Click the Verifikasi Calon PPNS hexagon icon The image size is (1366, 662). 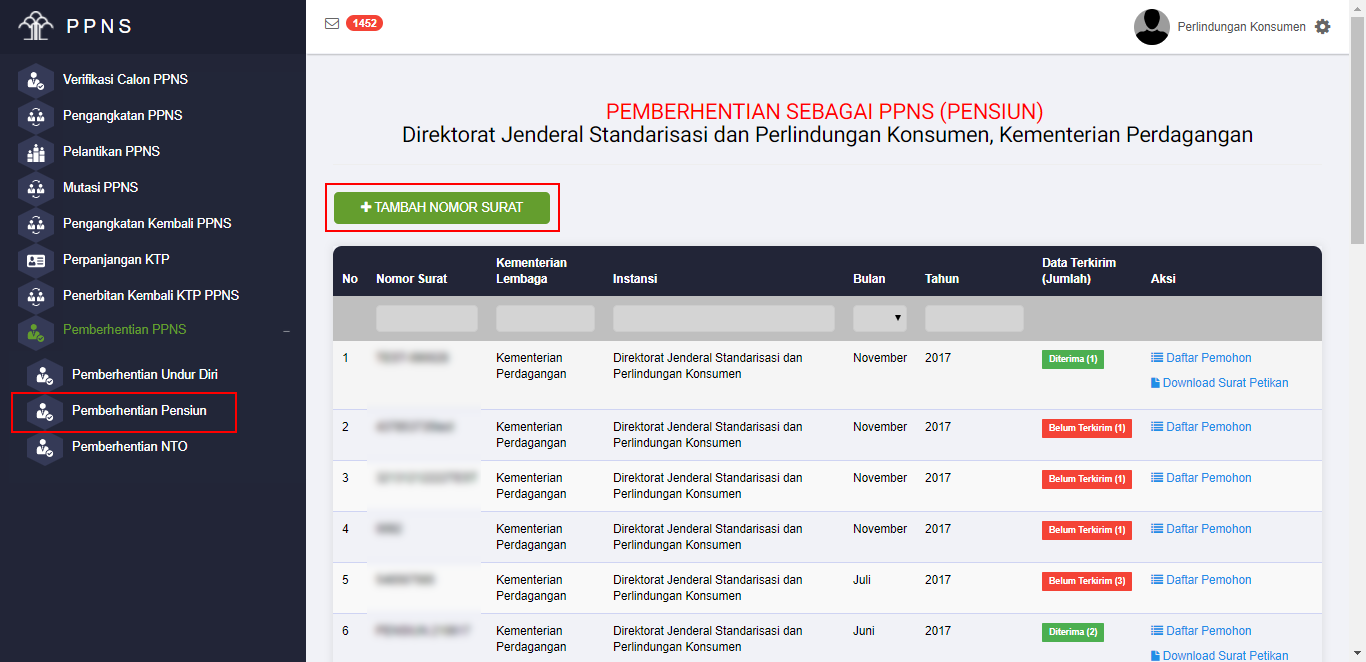click(x=36, y=80)
